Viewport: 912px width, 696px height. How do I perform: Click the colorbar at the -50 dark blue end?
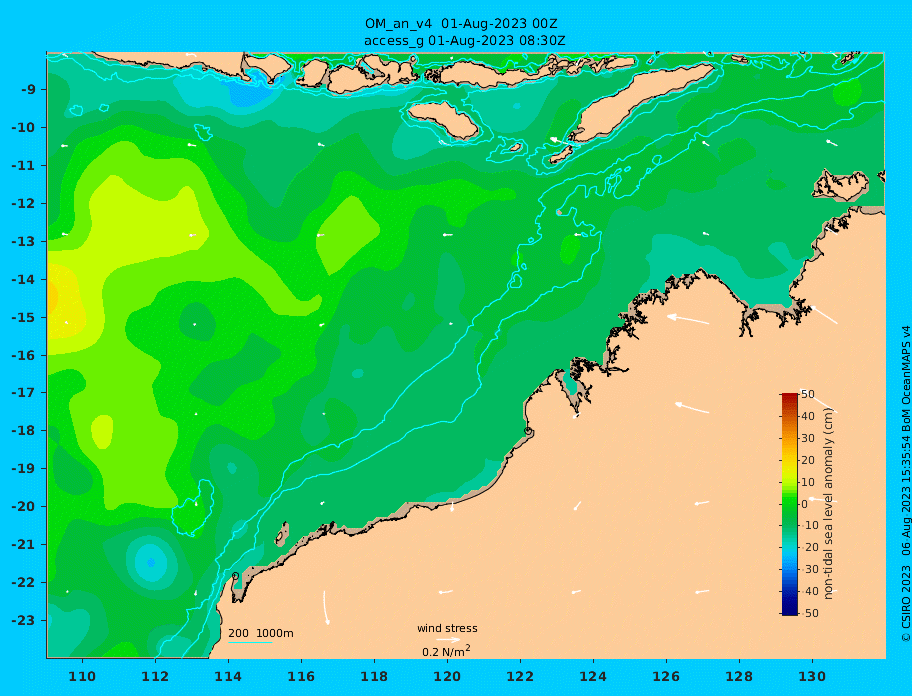pyautogui.click(x=790, y=612)
